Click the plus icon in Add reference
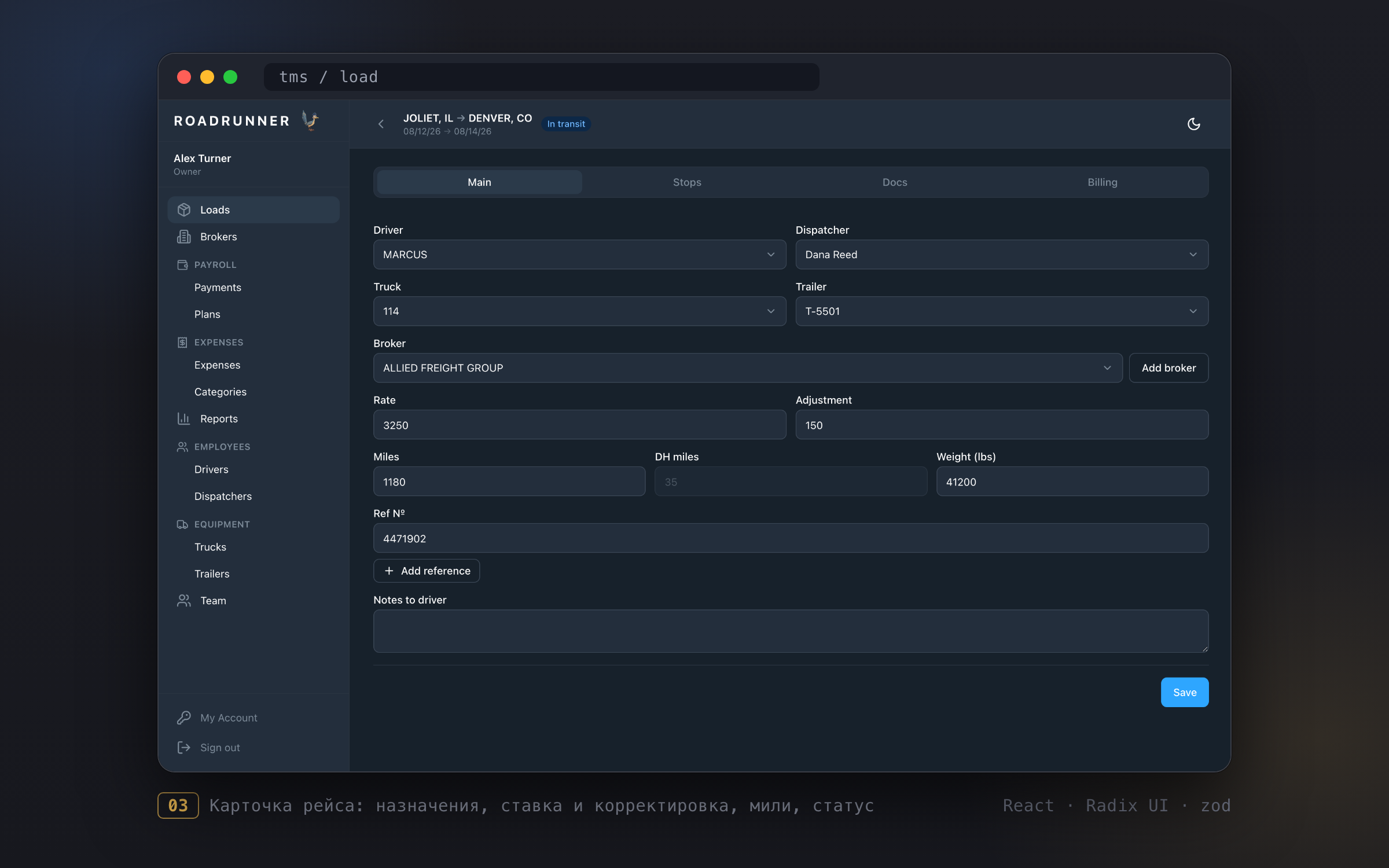Viewport: 1389px width, 868px height. point(389,571)
